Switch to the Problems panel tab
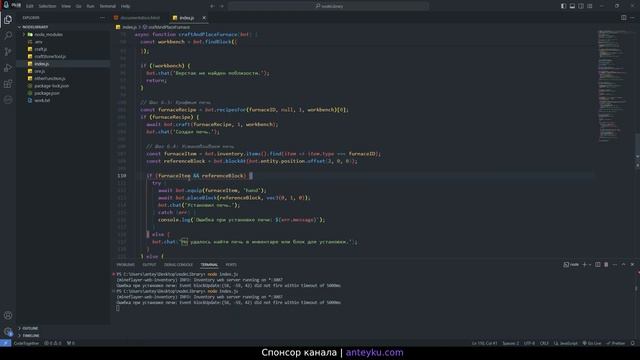This screenshot has width=640, height=360. (x=125, y=265)
